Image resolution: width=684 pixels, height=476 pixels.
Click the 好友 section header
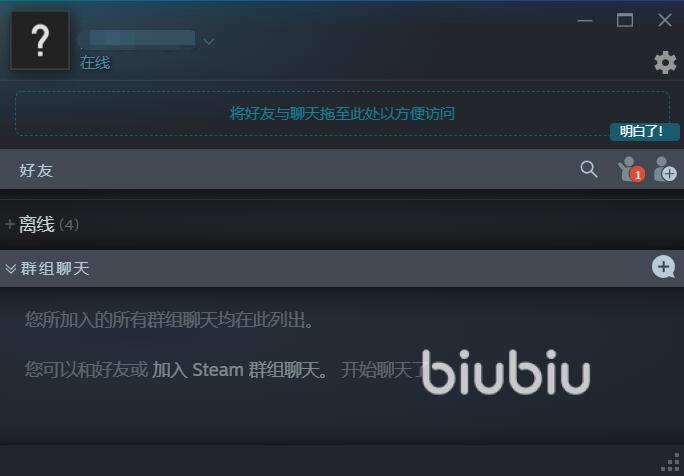point(36,170)
